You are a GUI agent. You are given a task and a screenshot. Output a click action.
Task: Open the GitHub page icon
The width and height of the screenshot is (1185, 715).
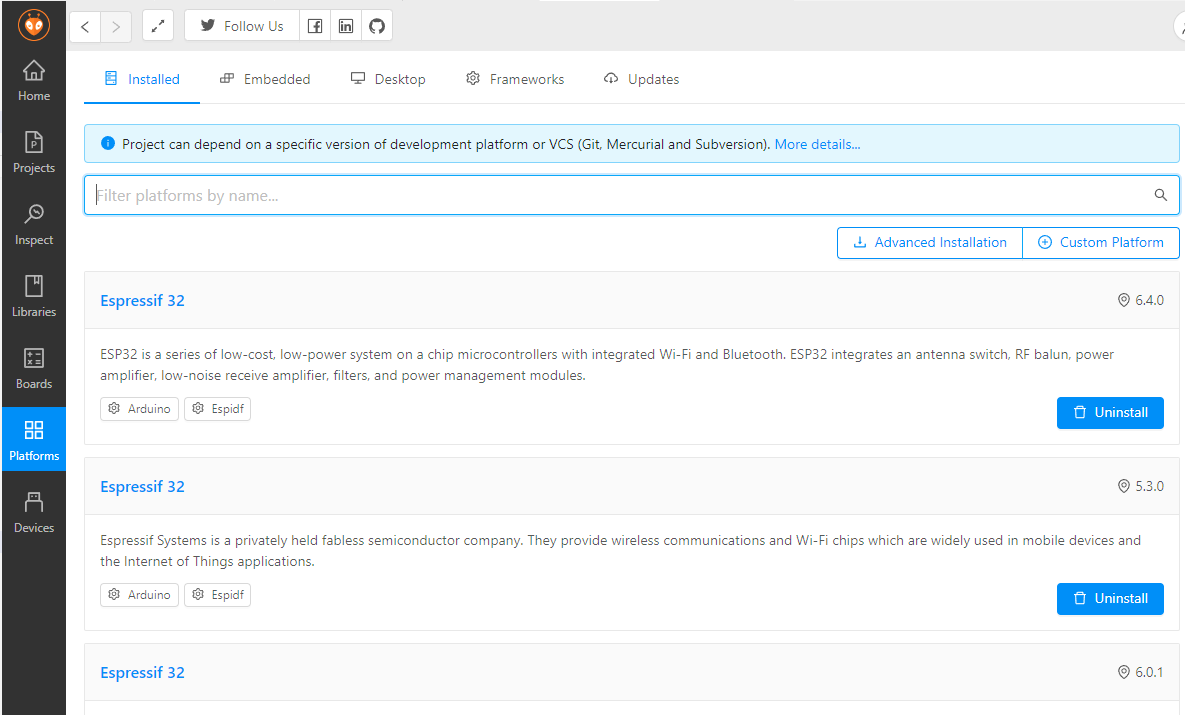pos(377,26)
